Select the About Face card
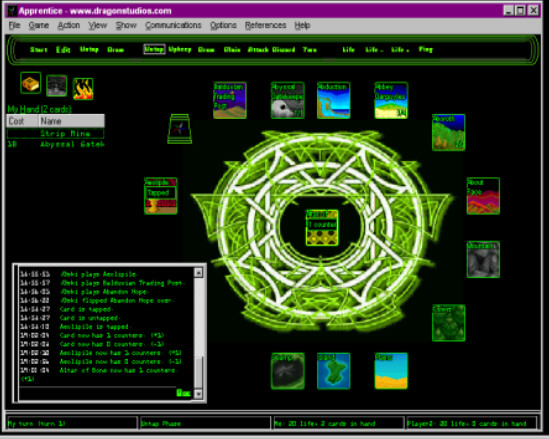The width and height of the screenshot is (549, 439). [483, 196]
